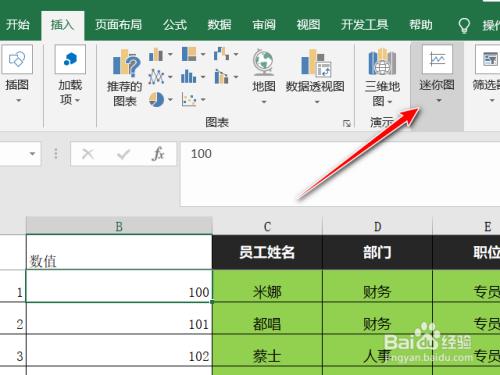
Task: Insert a pie or doughnut chart
Action: (156, 99)
